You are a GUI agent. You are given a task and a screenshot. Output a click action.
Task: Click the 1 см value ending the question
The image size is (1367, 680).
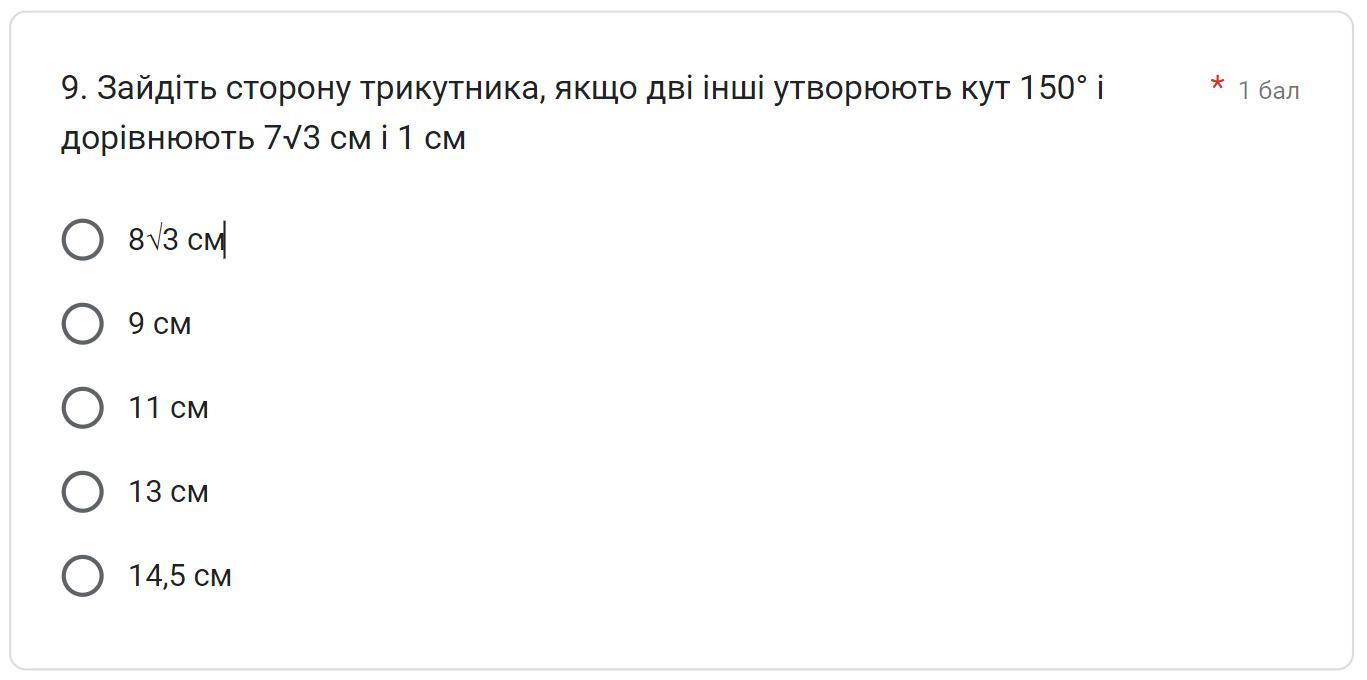(x=432, y=138)
